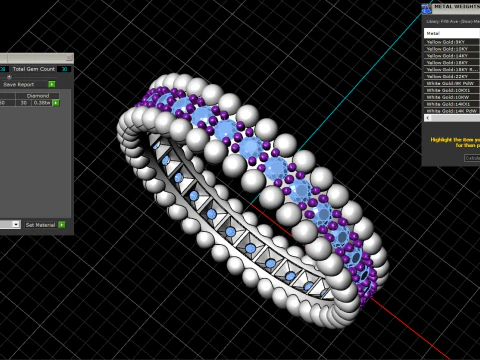Click the green arrow beside Save Report
The width and height of the screenshot is (480, 360).
coord(52,84)
